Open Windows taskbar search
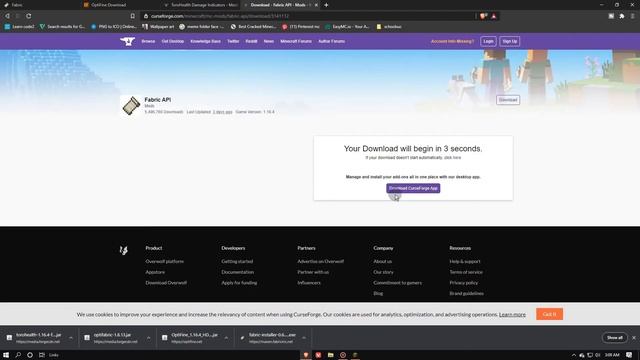Viewport: 640px width, 360px height. click(x=18, y=355)
